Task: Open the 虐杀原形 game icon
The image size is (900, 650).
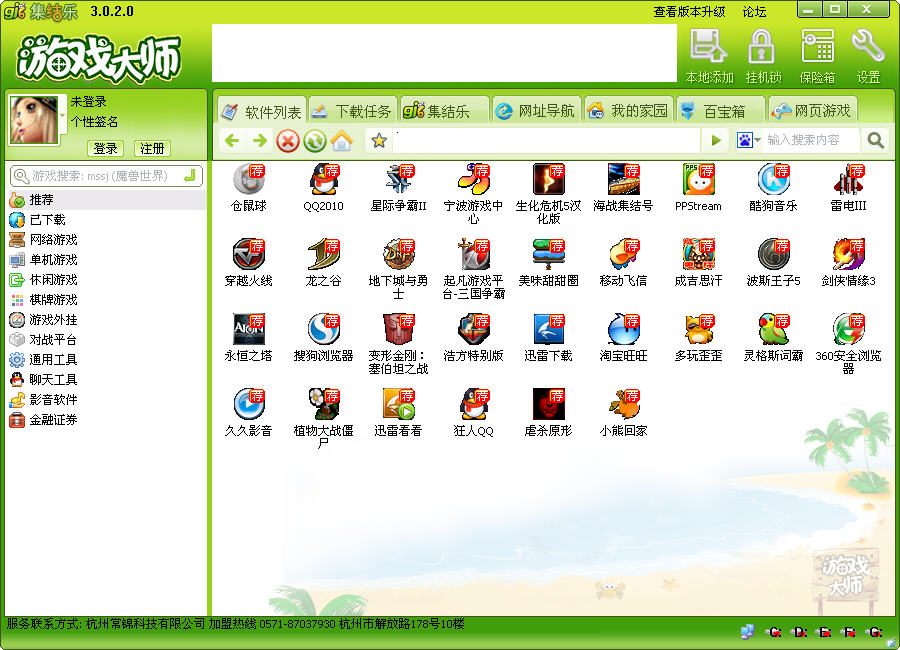Action: tap(548, 404)
